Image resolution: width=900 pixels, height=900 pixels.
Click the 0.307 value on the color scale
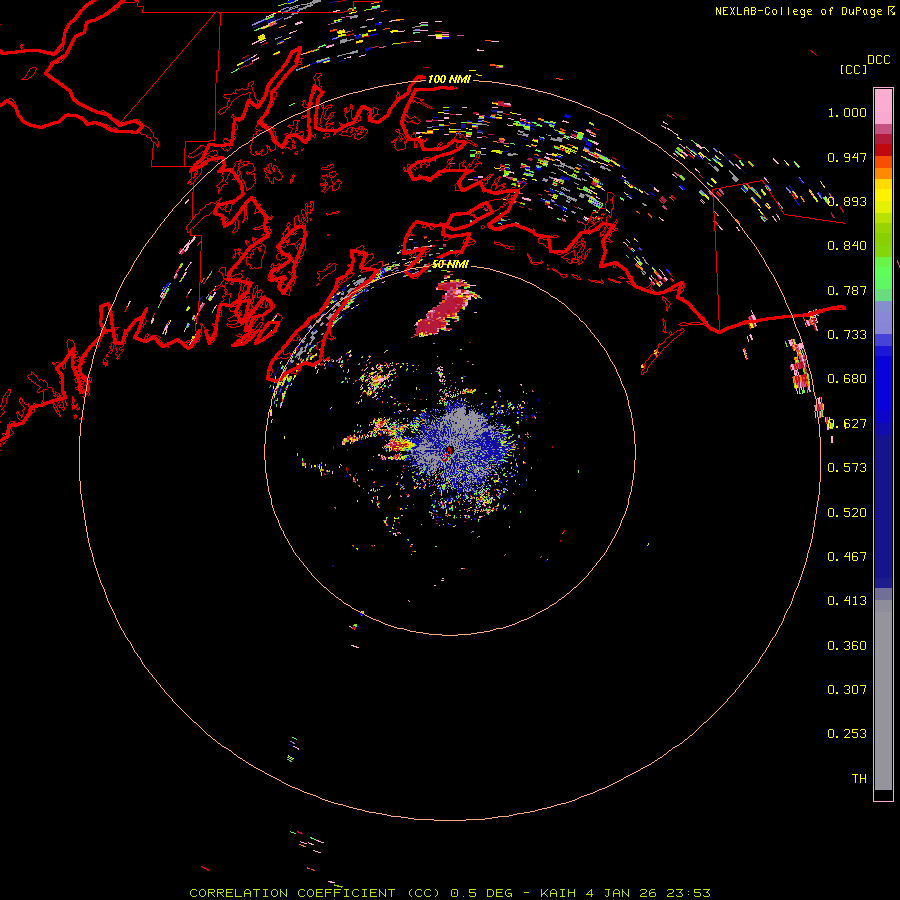[x=847, y=690]
